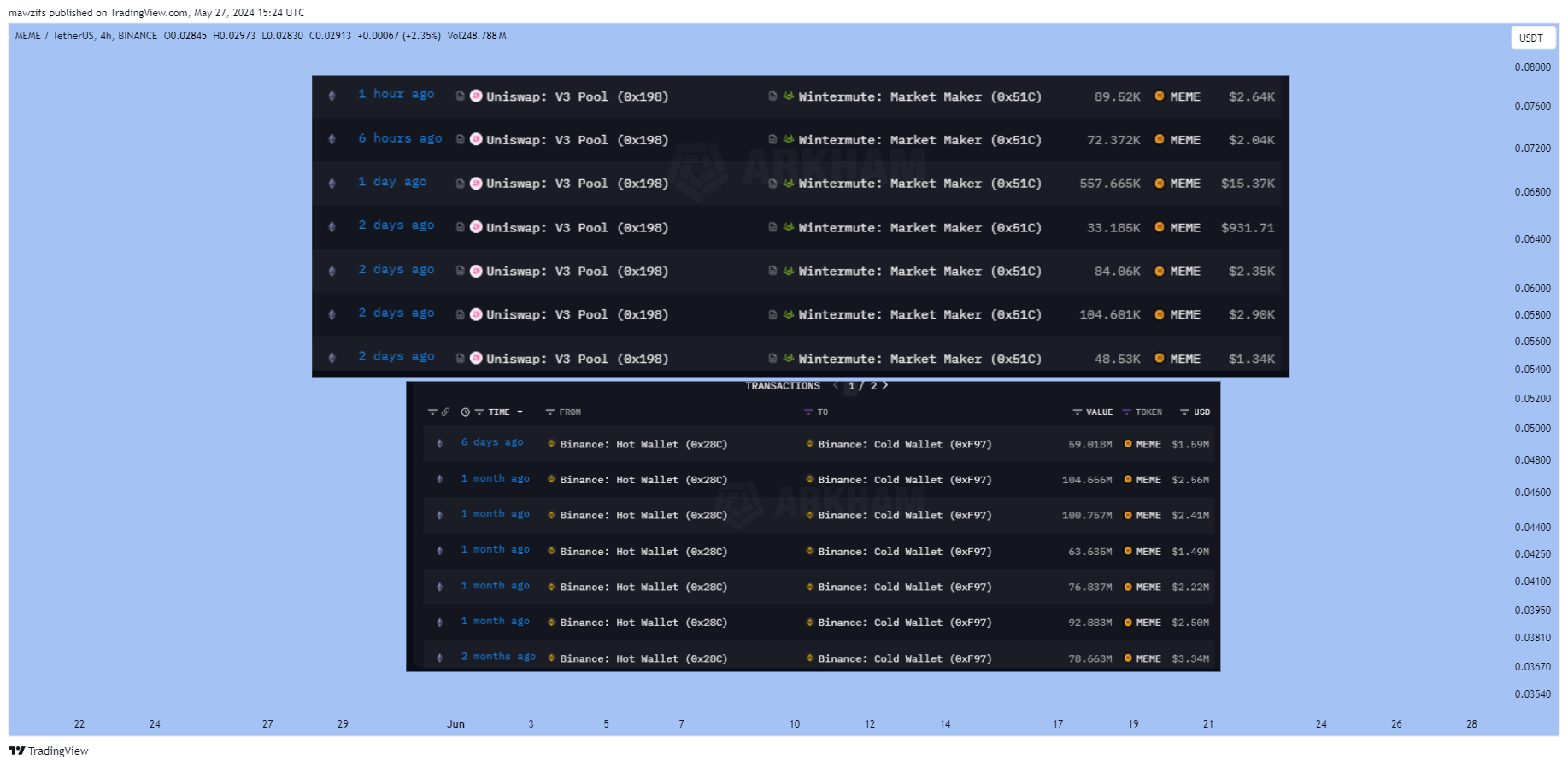Click the 104.601K value amount
This screenshot has height=766, width=1568.
[1110, 315]
